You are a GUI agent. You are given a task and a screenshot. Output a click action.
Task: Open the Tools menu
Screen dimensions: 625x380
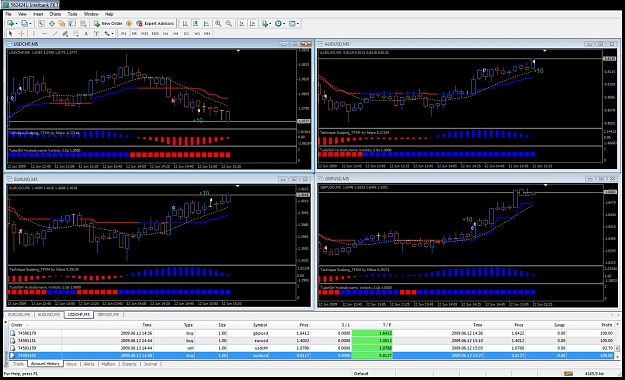pyautogui.click(x=72, y=14)
